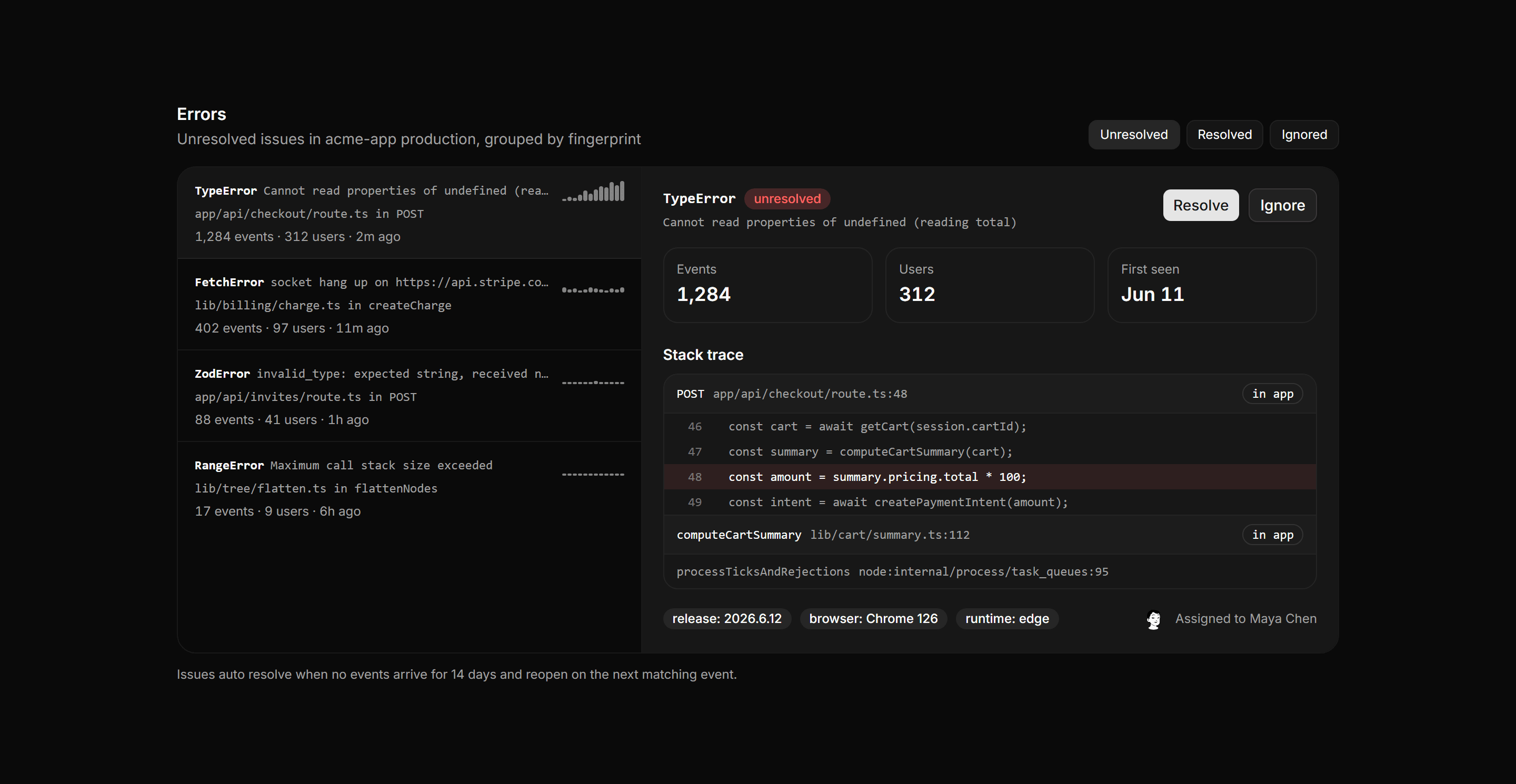Click the Events 1,284 stat card

767,285
